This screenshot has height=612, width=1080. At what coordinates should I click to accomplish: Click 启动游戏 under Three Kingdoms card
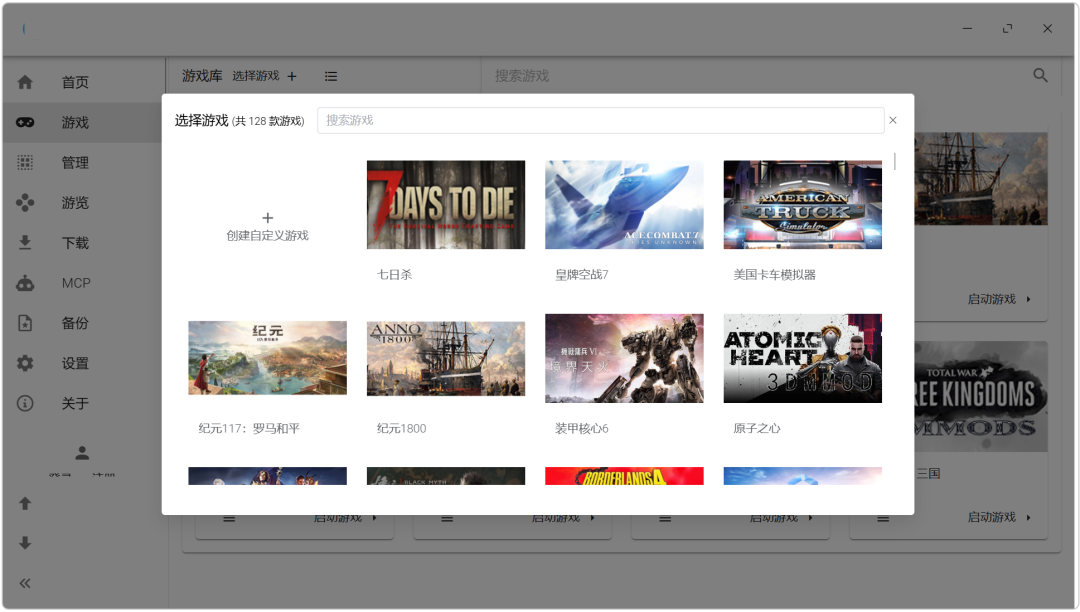point(999,517)
